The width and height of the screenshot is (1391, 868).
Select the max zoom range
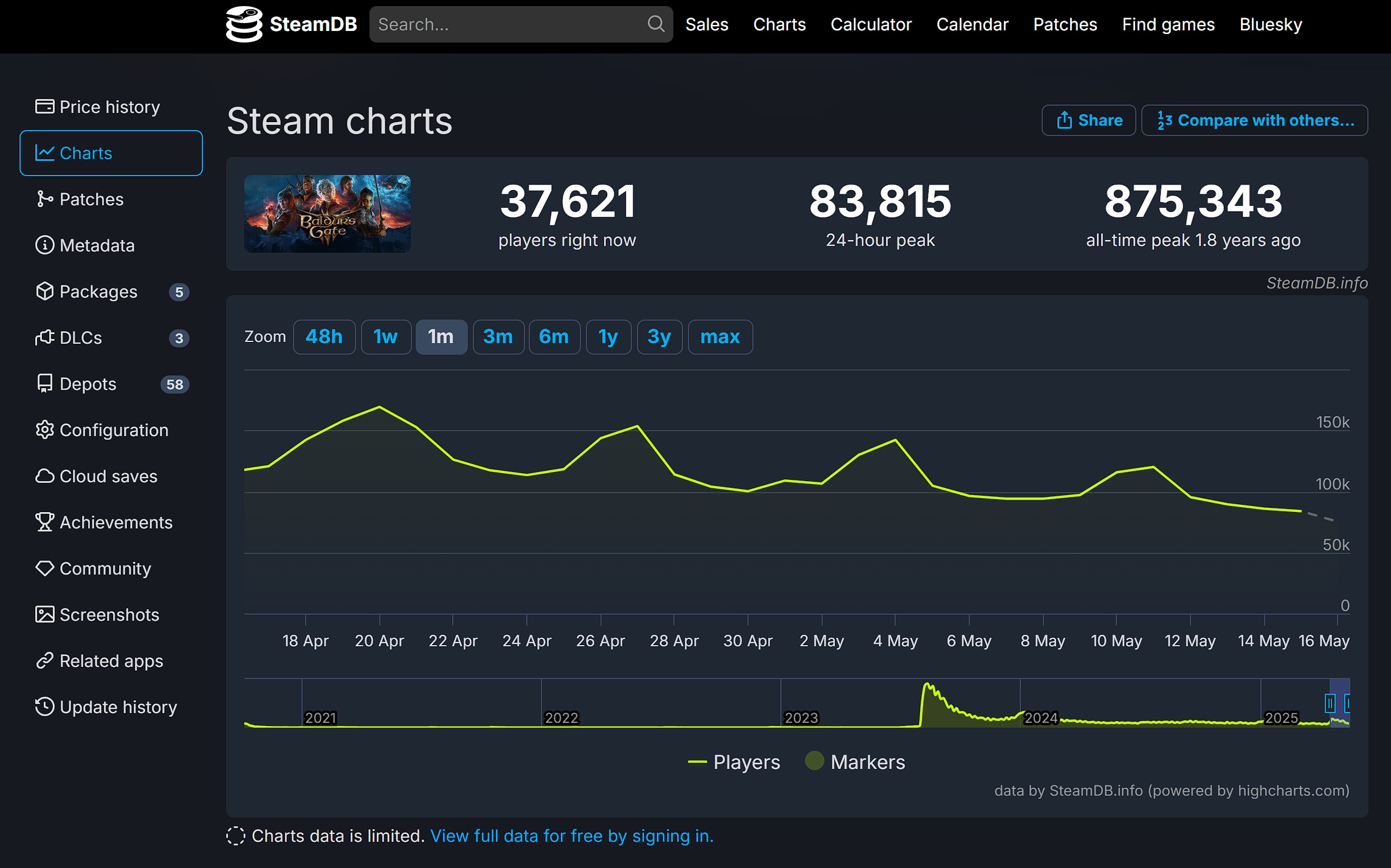click(x=720, y=337)
